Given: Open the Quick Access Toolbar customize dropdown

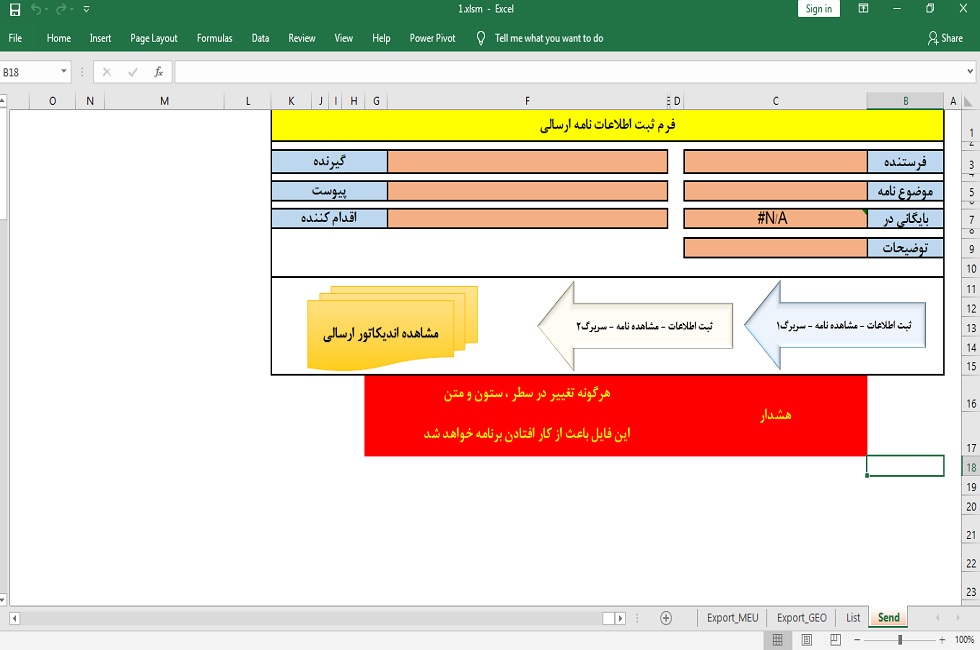Looking at the screenshot, I should pos(86,9).
